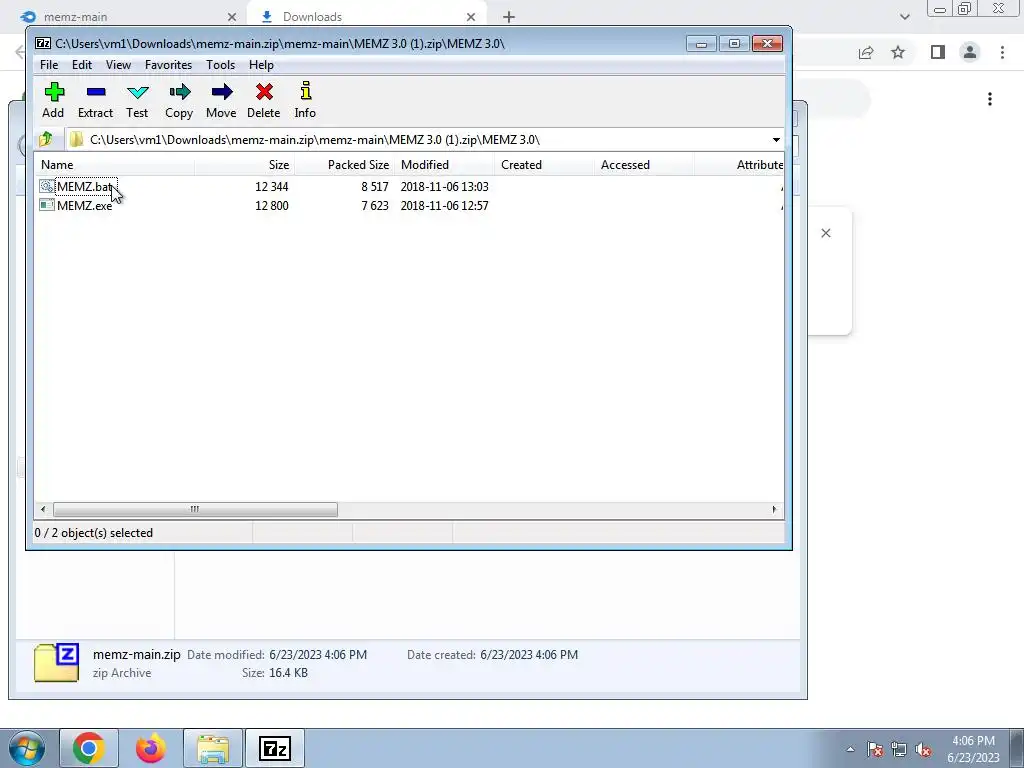Launch Firefox from the taskbar
Viewport: 1024px width, 768px height.
click(151, 748)
